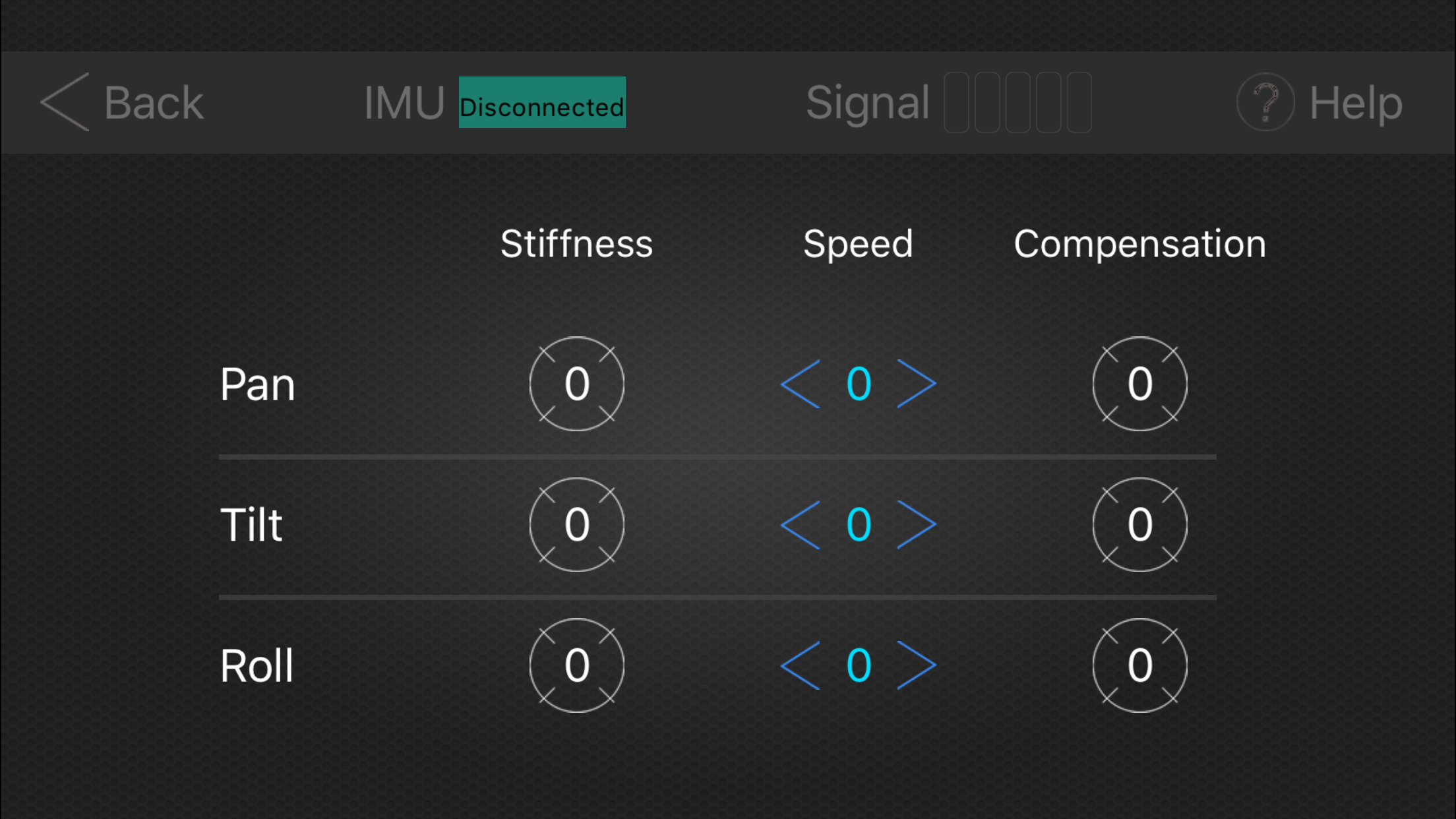Click the Signal strength bars indicator
This screenshot has height=819, width=1456.
[1017, 104]
